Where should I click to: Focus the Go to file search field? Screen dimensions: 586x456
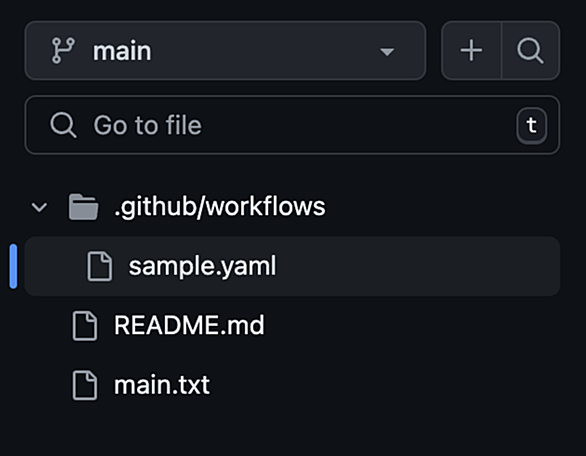pyautogui.click(x=292, y=125)
